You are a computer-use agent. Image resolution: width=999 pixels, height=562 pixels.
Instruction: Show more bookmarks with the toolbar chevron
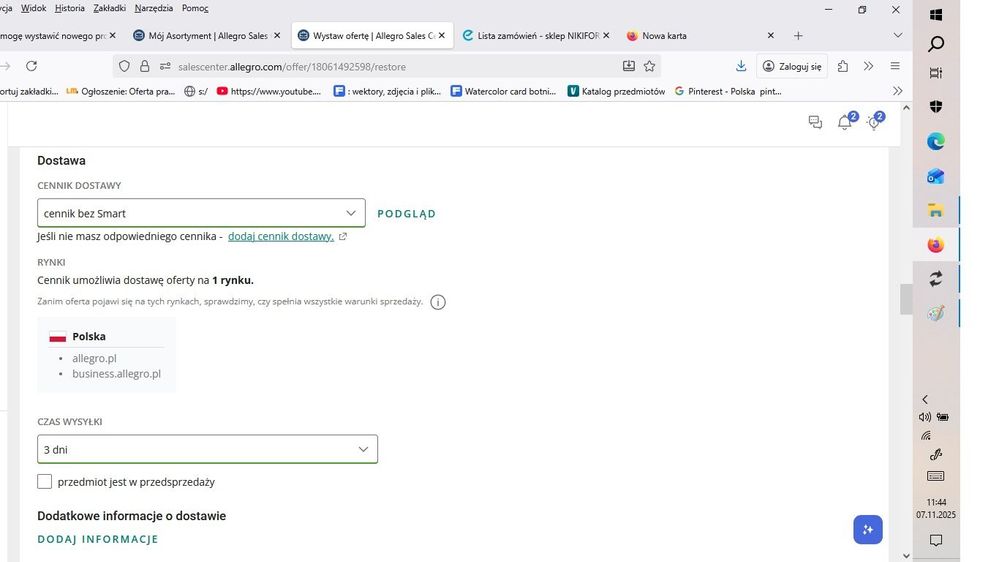[x=897, y=91]
